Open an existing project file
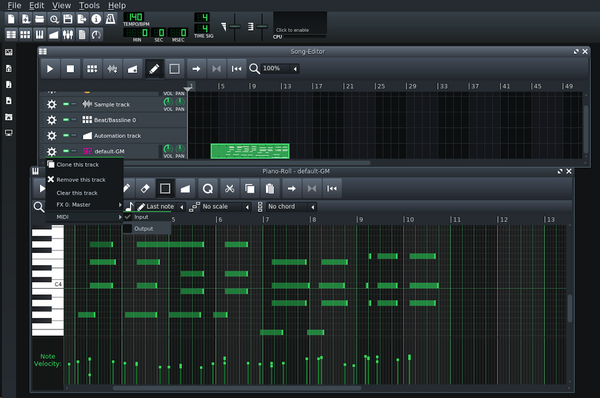The height and width of the screenshot is (398, 600). click(x=39, y=19)
